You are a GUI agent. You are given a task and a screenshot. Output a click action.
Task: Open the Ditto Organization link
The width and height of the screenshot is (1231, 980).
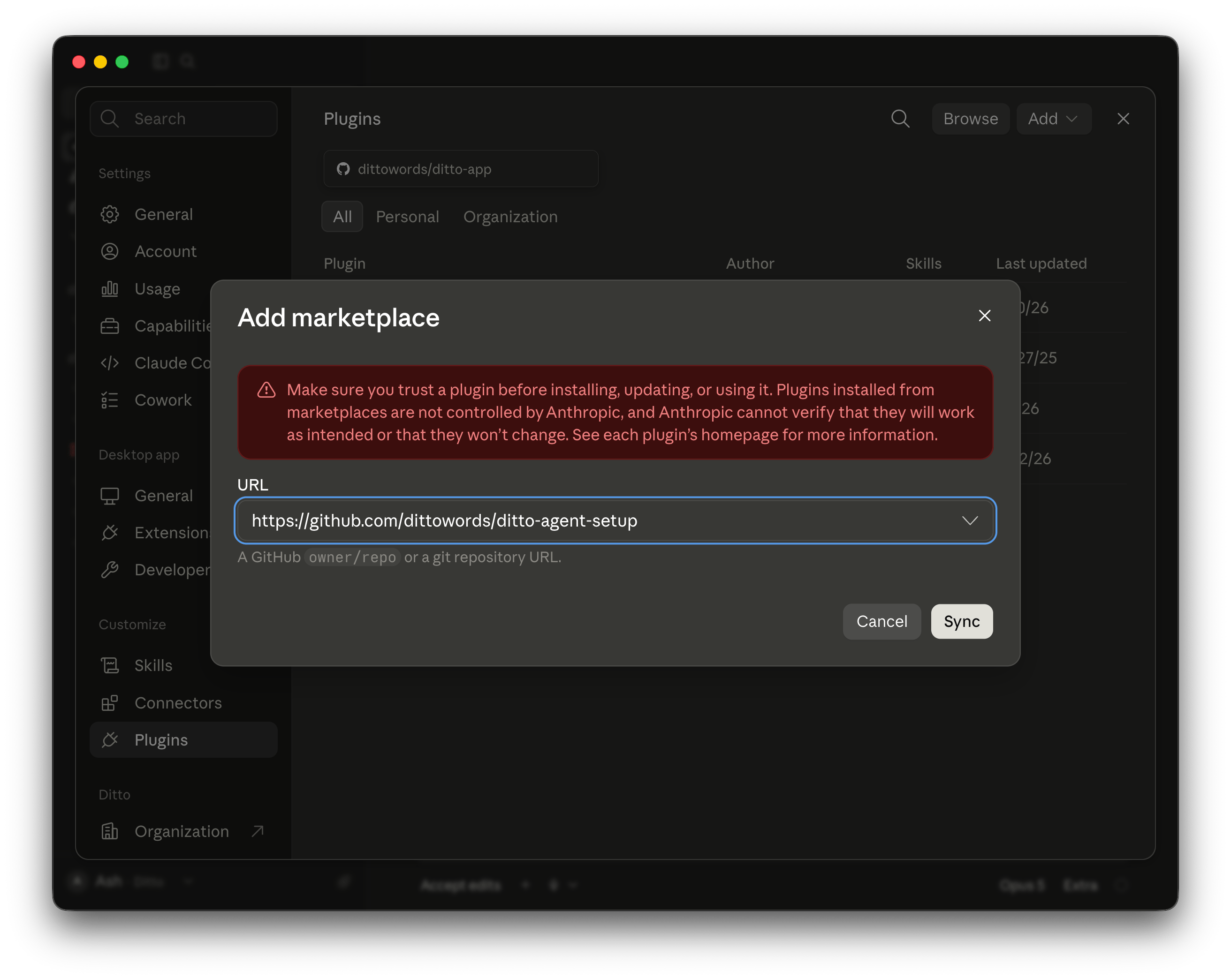184,832
